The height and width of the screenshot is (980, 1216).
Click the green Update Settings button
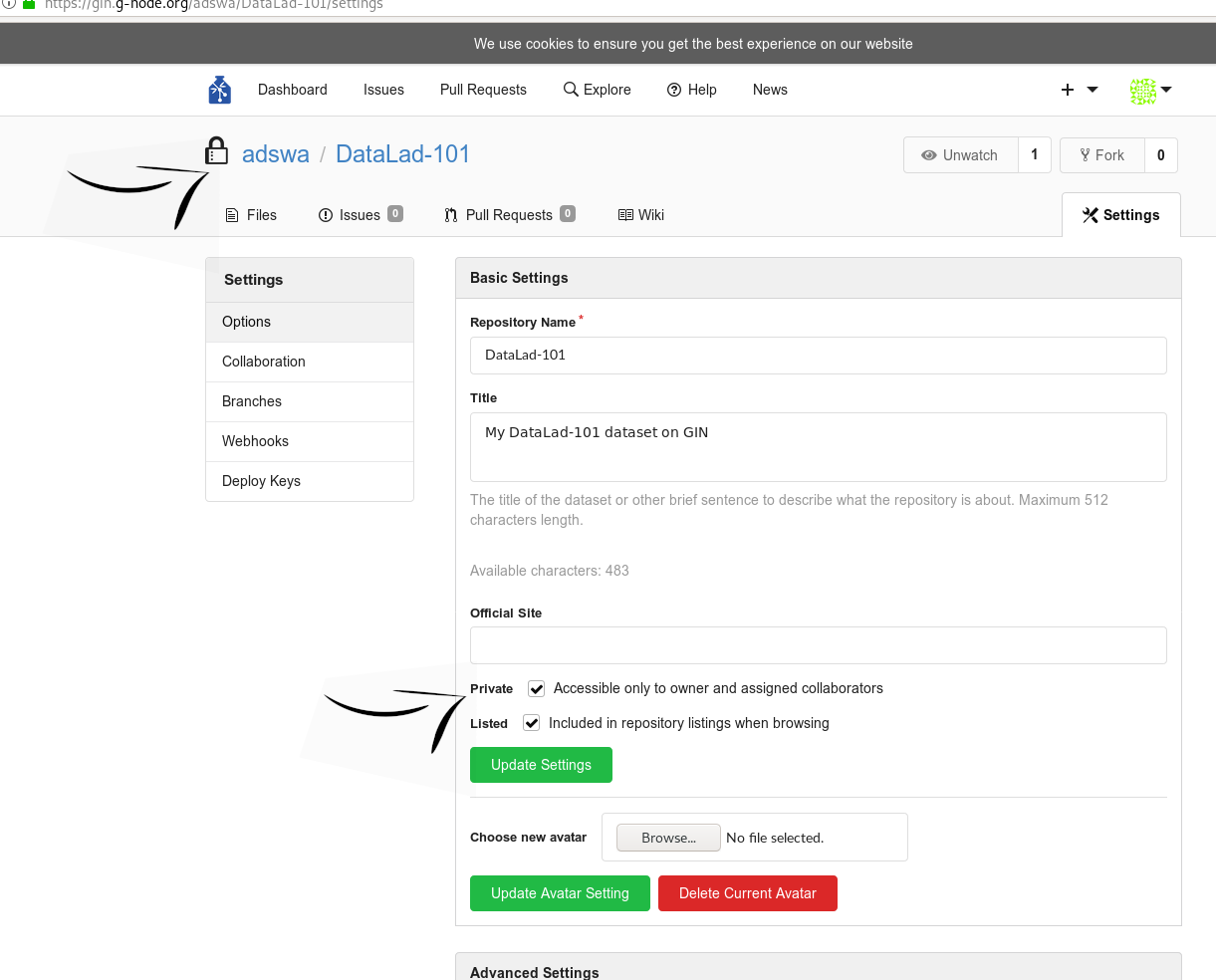pos(541,765)
